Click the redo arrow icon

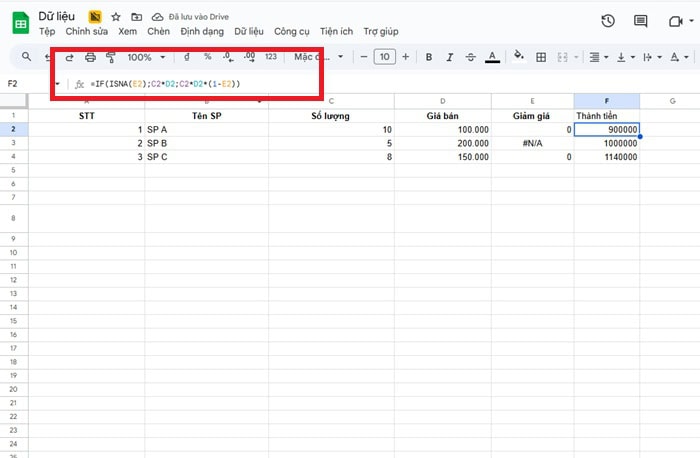point(69,57)
